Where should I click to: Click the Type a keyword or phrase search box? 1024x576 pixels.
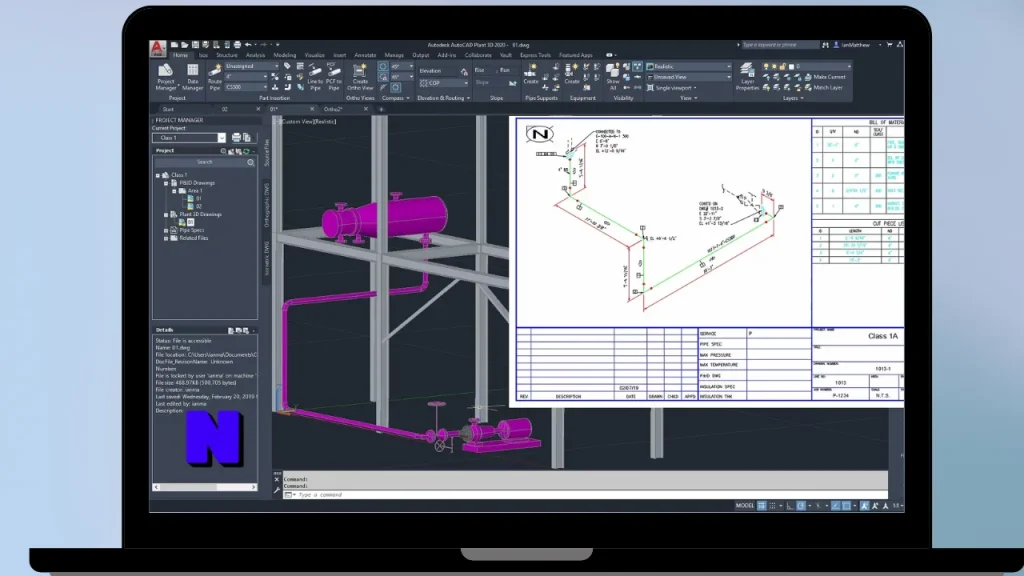(779, 45)
